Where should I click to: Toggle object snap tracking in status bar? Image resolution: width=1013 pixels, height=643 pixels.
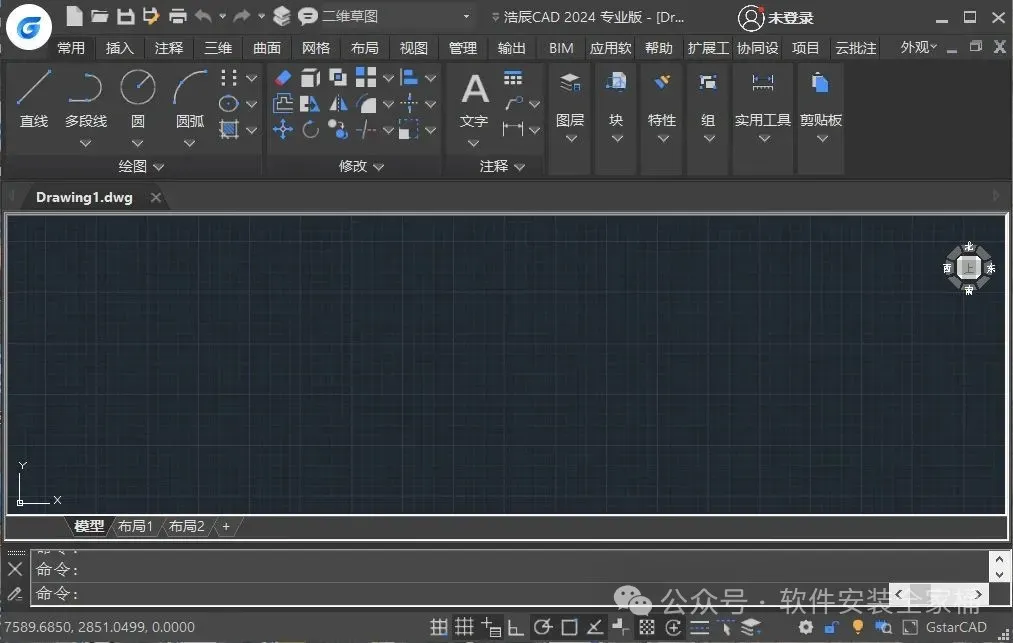point(595,627)
